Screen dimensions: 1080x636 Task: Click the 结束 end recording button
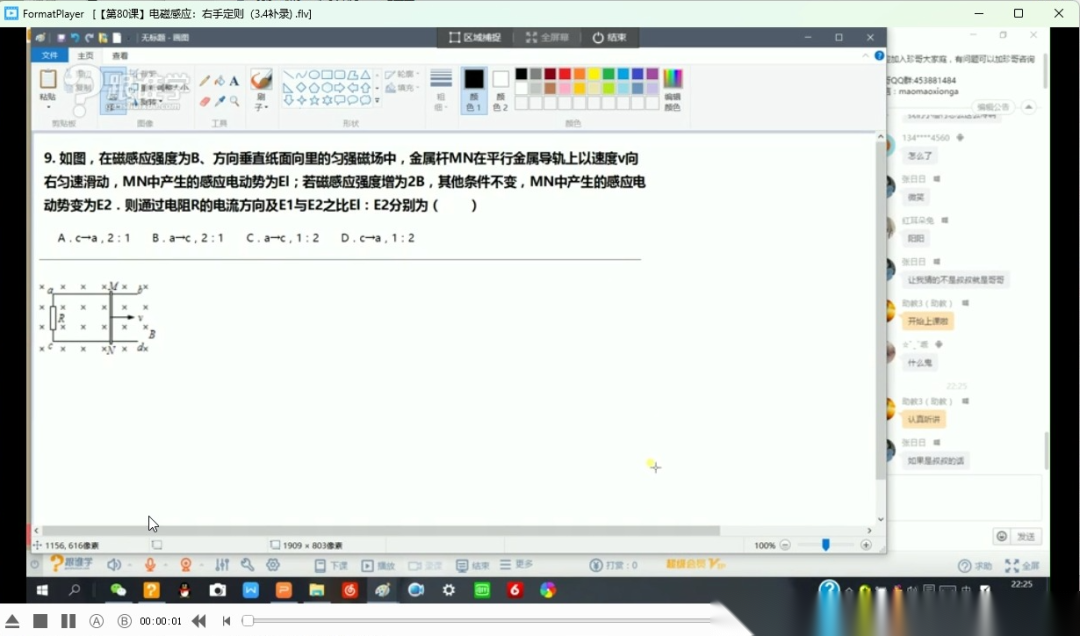click(609, 37)
